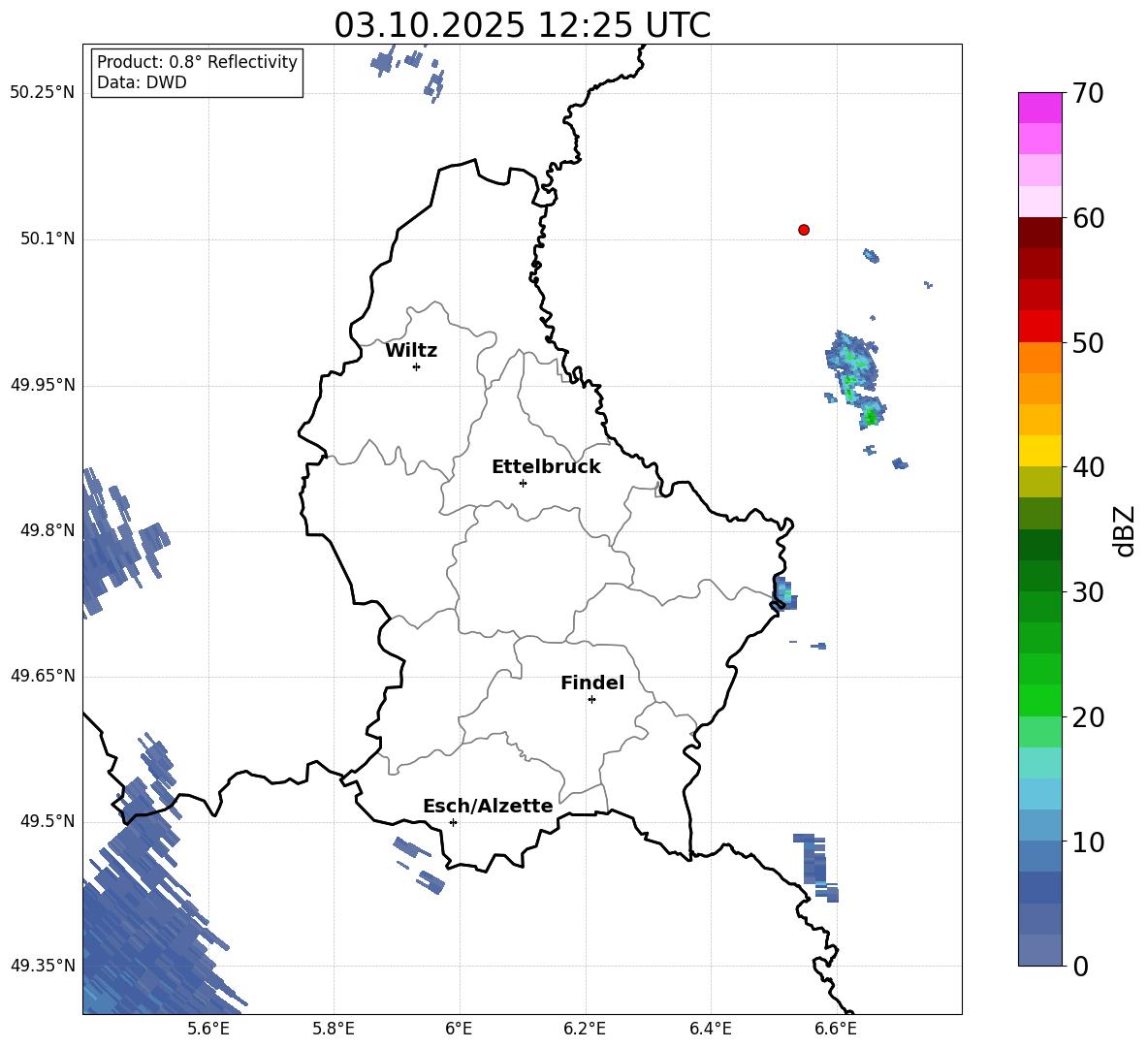Click the 70 colorbar tick label

tap(1089, 93)
